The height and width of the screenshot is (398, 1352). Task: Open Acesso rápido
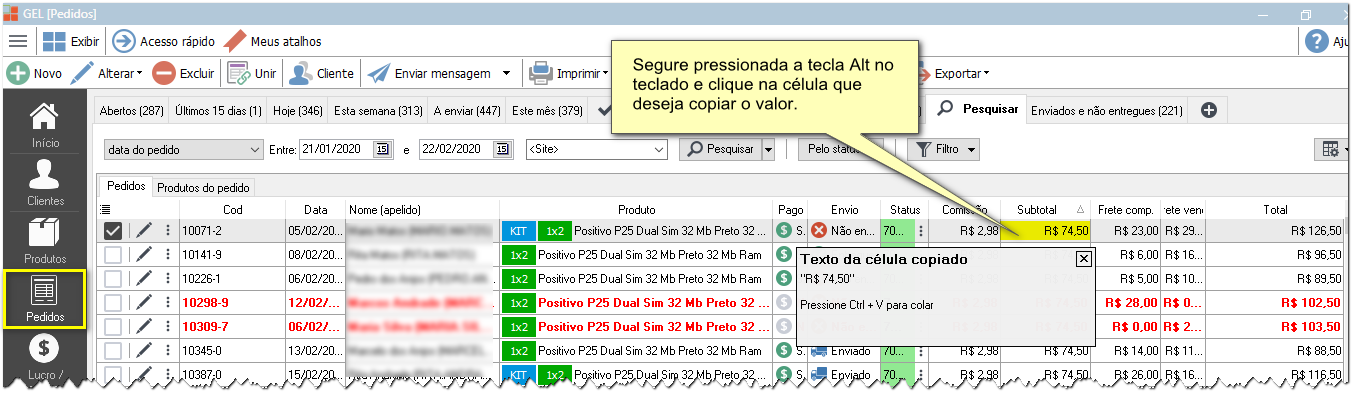[x=164, y=41]
